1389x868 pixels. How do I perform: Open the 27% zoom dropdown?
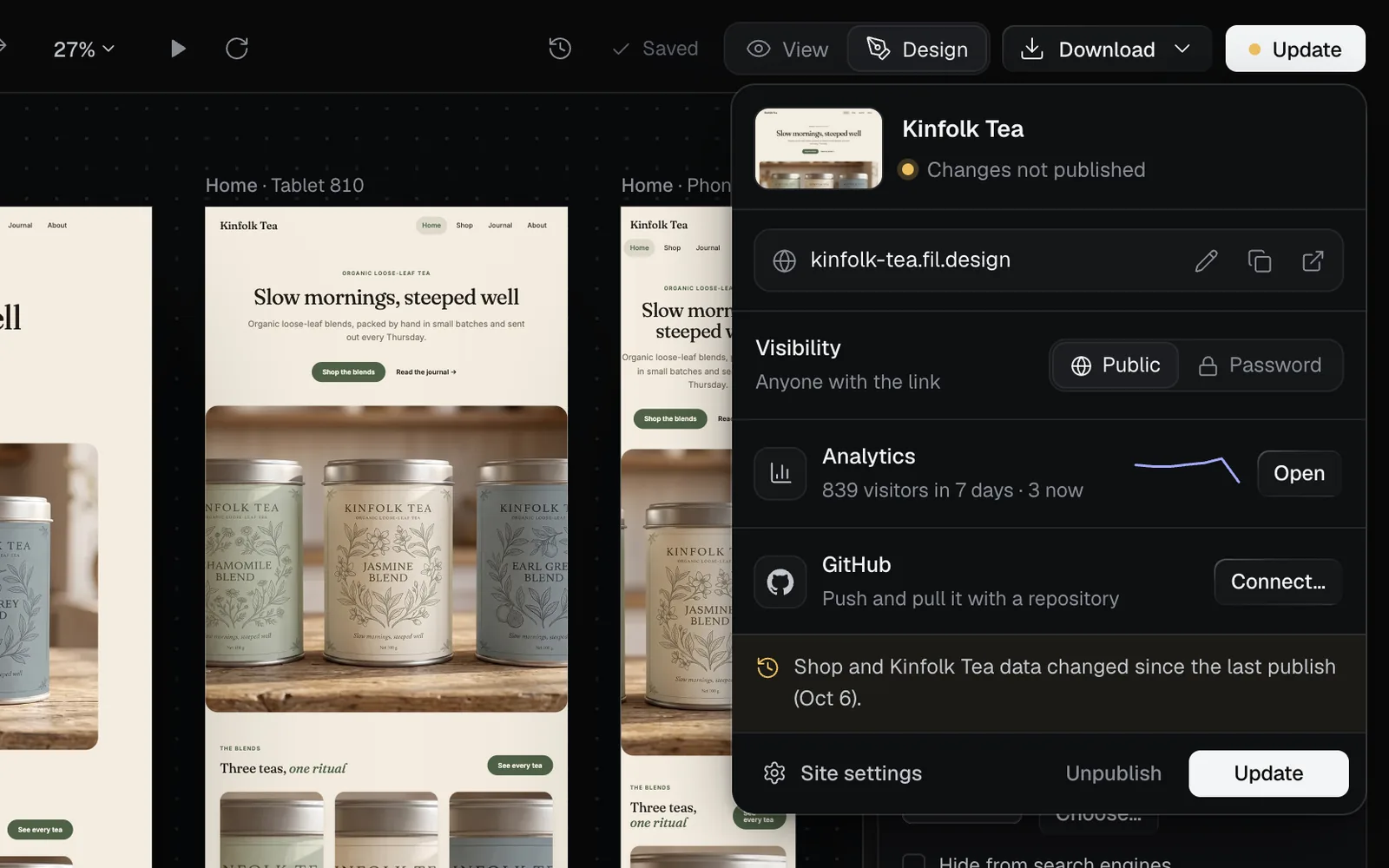click(x=83, y=49)
